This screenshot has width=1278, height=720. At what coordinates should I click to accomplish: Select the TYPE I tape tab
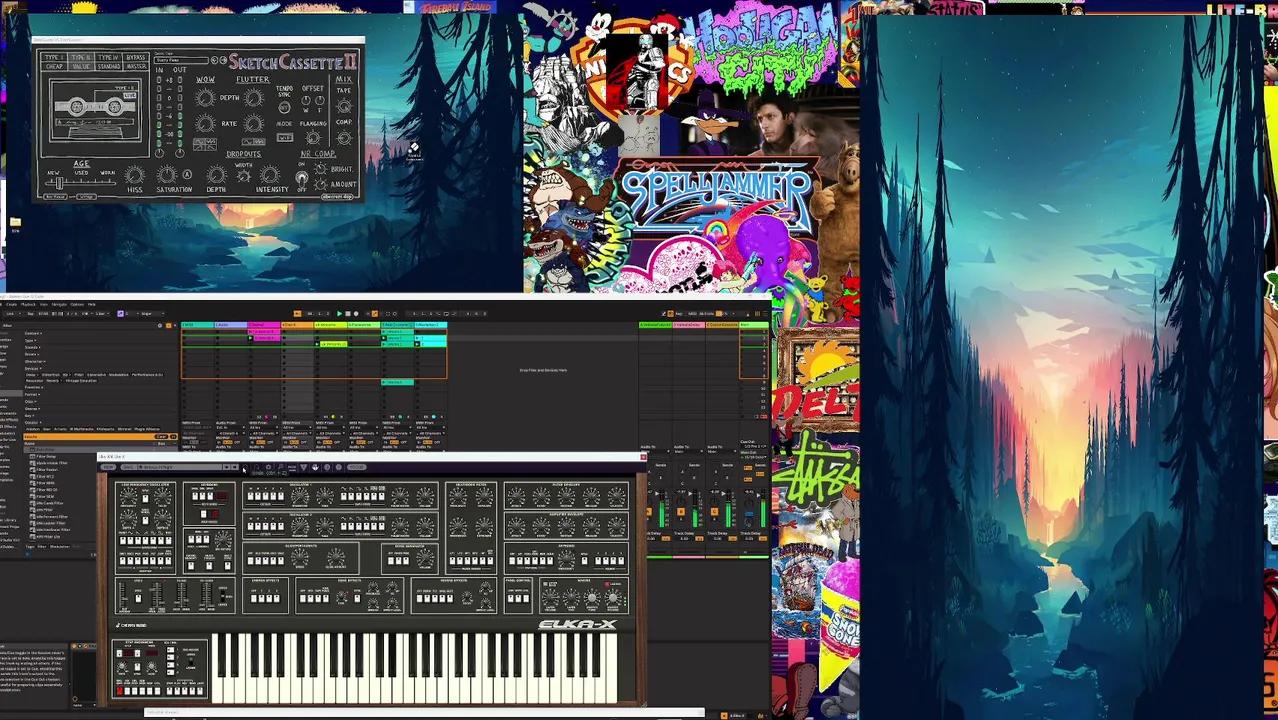(x=54, y=58)
